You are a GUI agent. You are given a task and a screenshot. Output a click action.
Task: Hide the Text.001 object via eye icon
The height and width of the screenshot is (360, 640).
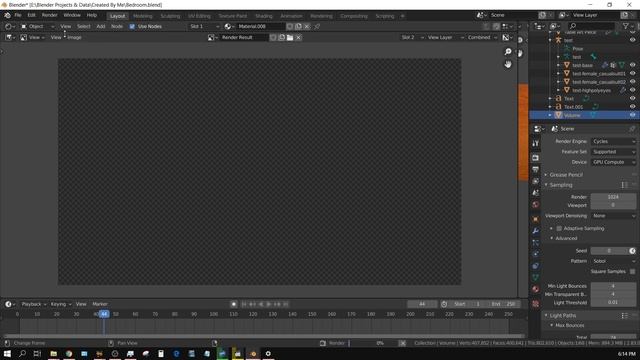pyautogui.click(x=633, y=107)
